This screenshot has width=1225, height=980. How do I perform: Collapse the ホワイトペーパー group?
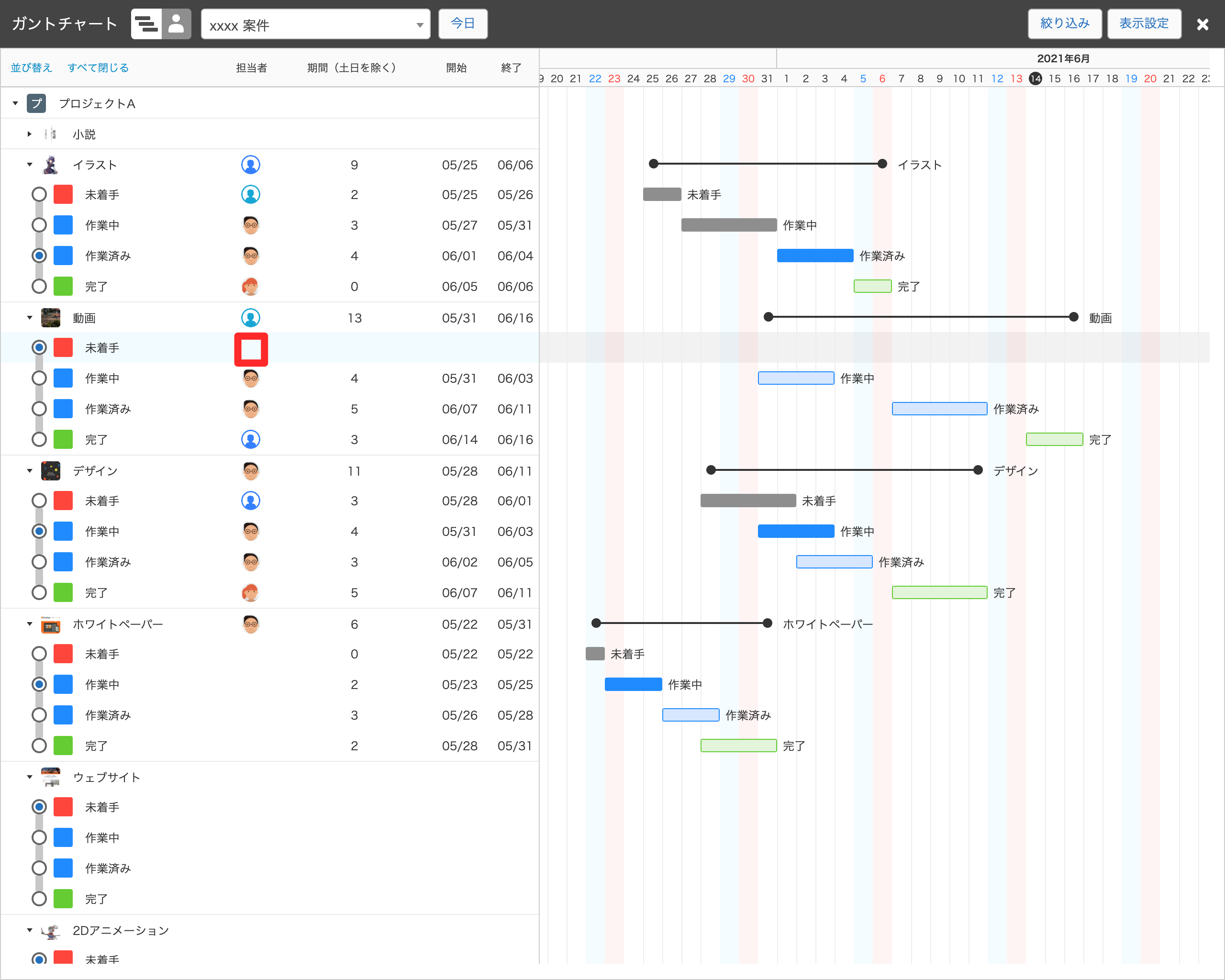(30, 624)
